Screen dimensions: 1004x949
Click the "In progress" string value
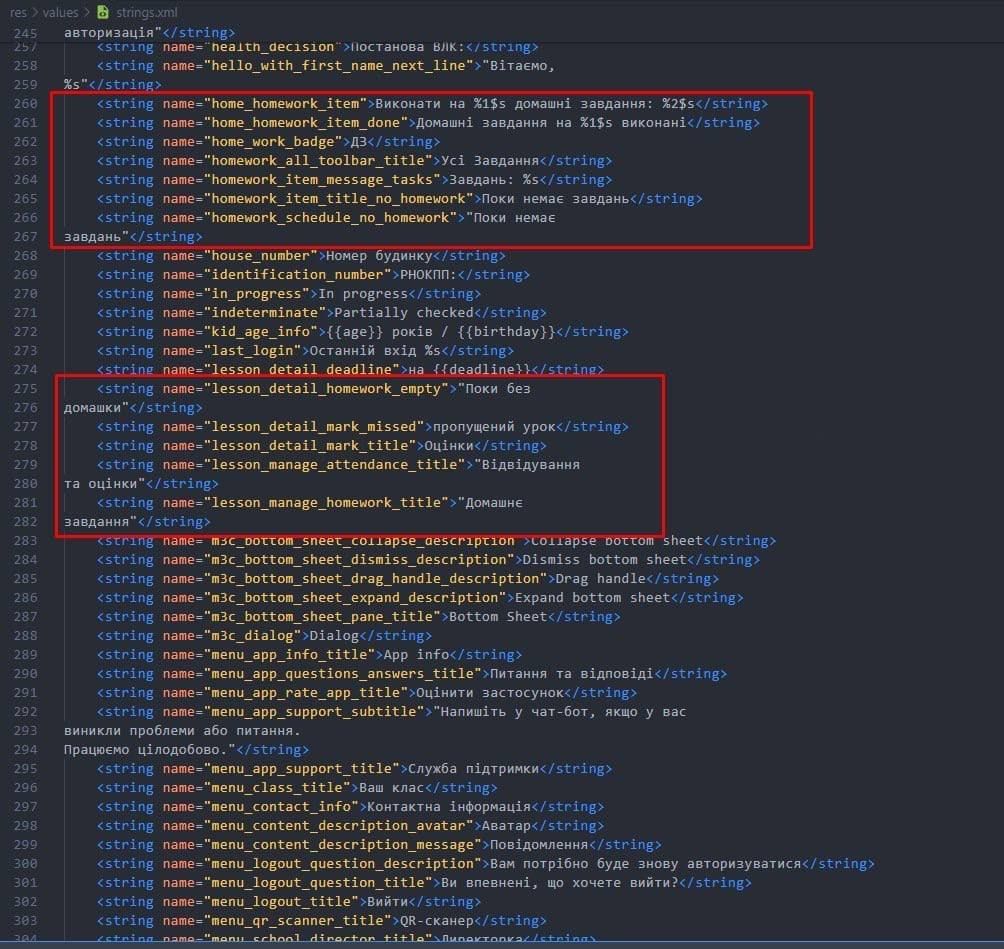(x=362, y=294)
